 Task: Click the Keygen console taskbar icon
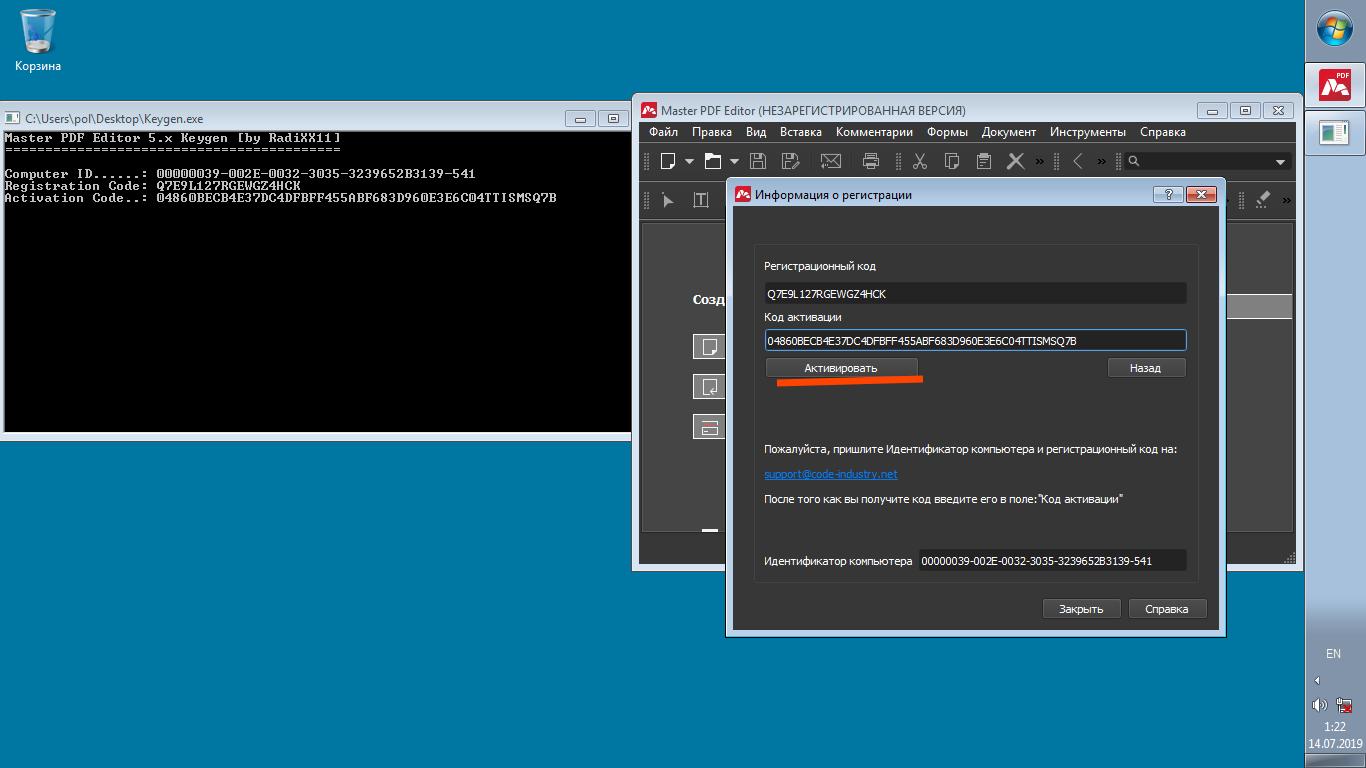click(x=1335, y=131)
